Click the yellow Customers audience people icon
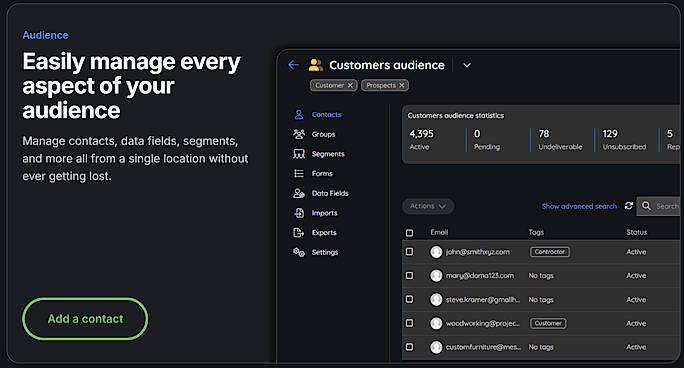 pos(316,65)
